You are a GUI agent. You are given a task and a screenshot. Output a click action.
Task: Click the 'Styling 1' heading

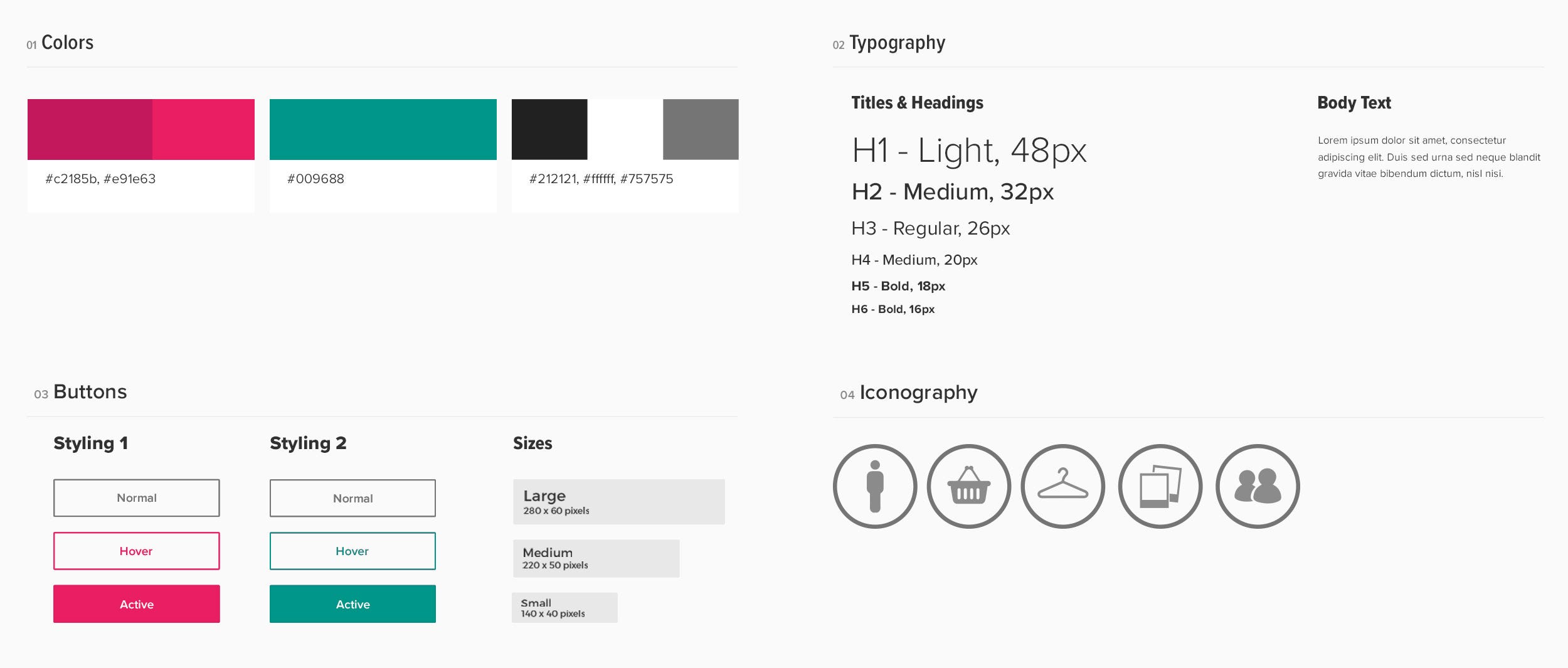[91, 443]
